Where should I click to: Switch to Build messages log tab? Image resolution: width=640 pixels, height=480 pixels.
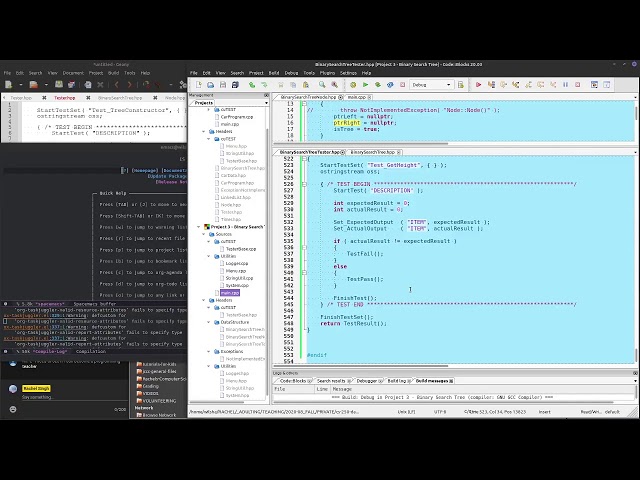pos(432,381)
